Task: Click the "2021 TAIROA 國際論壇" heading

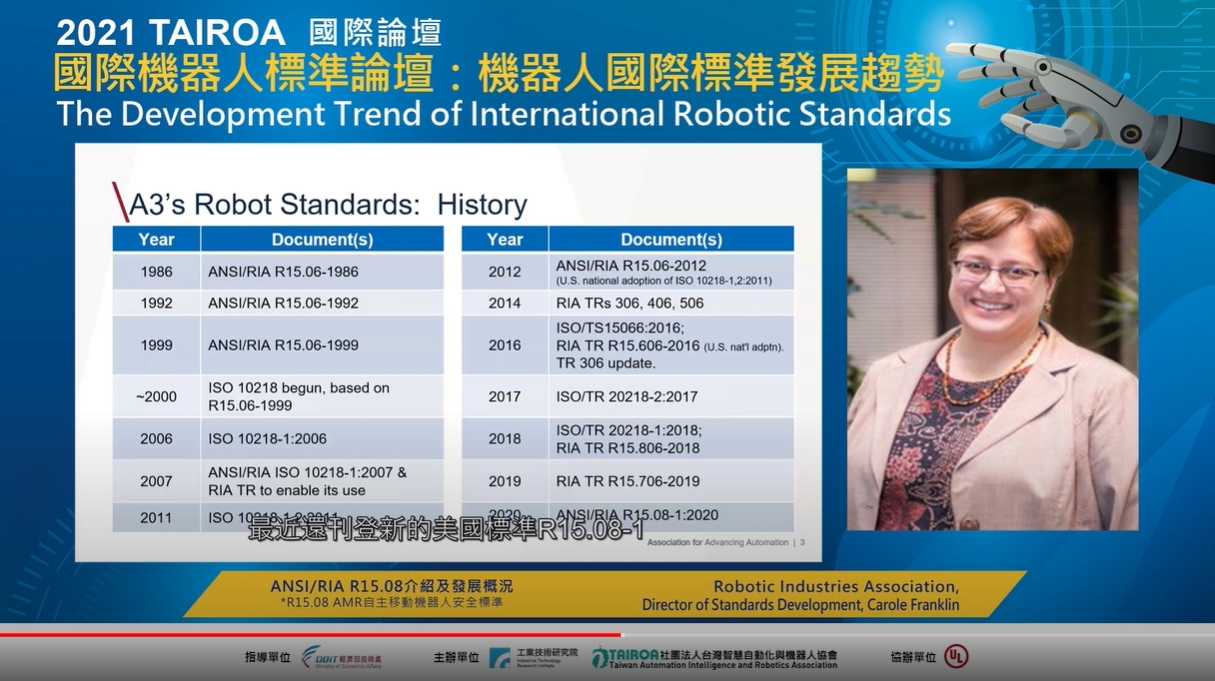Action: (249, 32)
